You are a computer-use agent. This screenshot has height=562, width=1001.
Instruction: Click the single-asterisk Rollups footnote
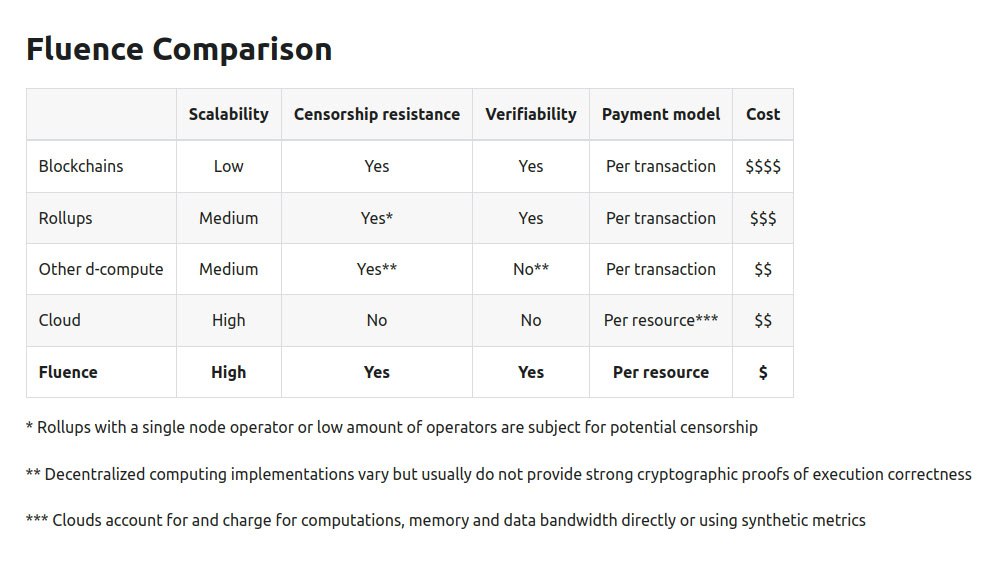(391, 427)
